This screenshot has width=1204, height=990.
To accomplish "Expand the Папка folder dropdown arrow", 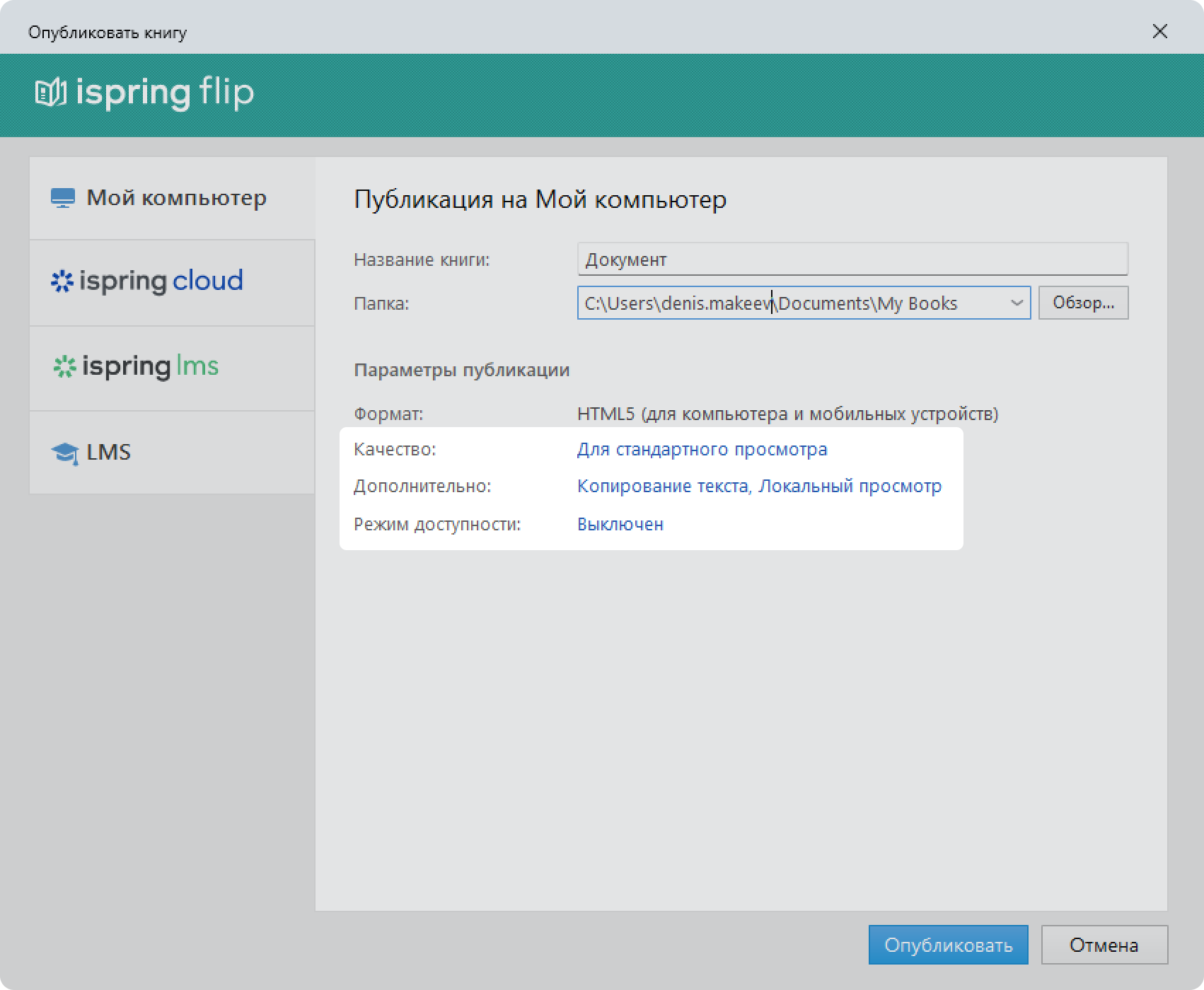I will point(1017,303).
